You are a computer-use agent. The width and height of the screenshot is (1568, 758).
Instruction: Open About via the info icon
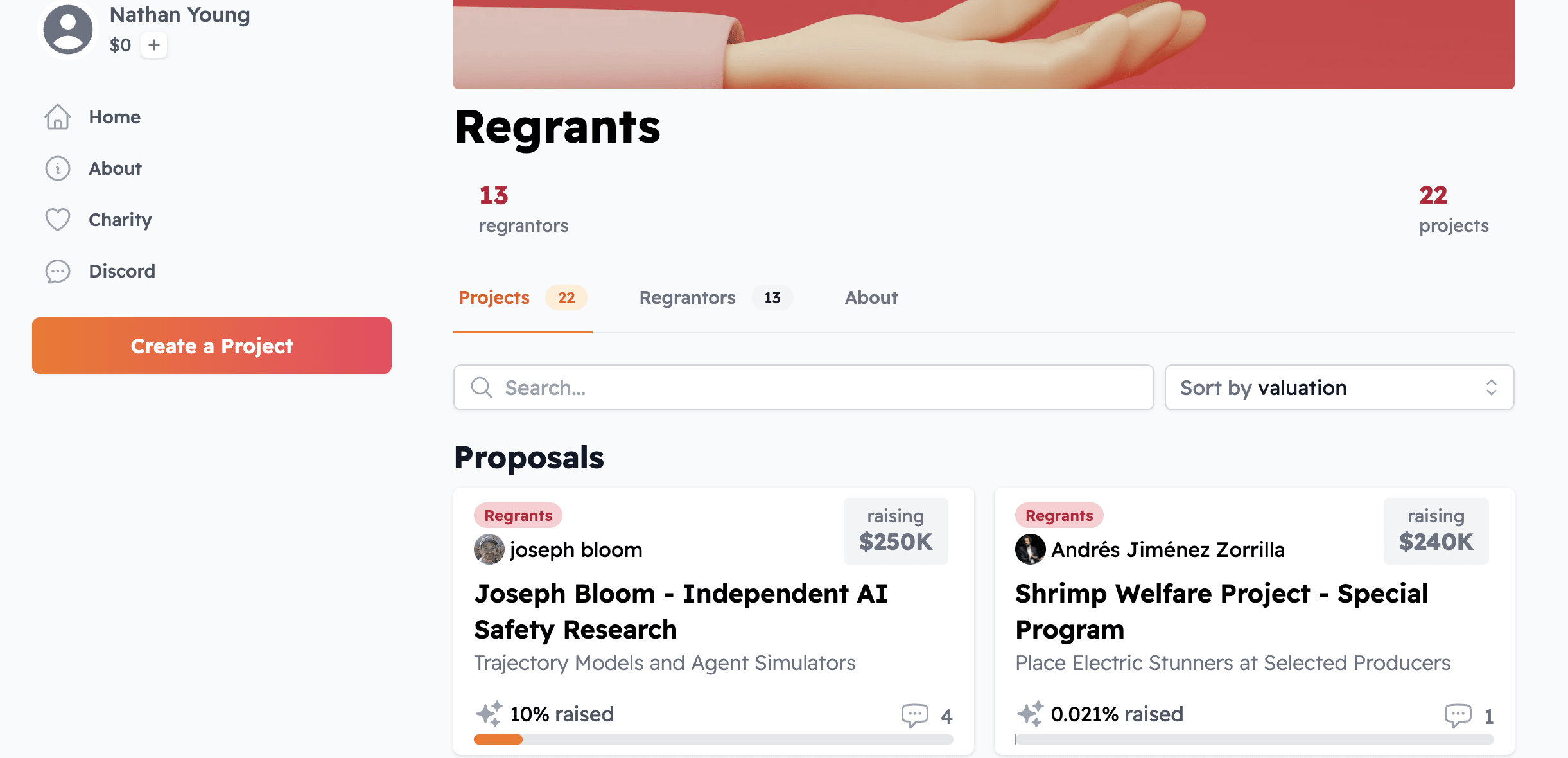(x=58, y=168)
